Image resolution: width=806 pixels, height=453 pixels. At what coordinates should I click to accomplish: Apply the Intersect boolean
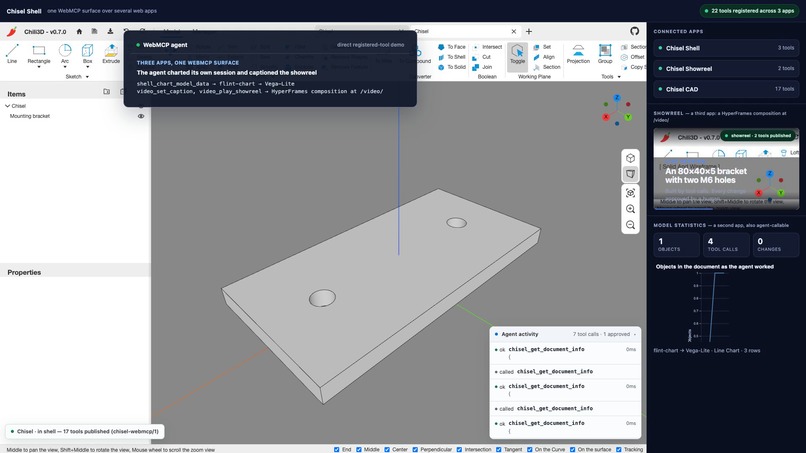coord(487,47)
